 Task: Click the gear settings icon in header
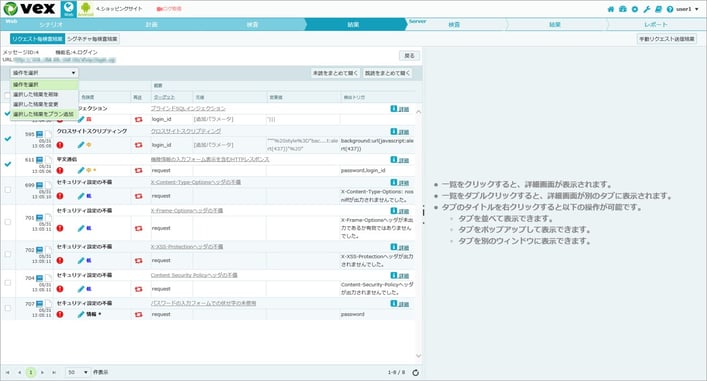[634, 9]
